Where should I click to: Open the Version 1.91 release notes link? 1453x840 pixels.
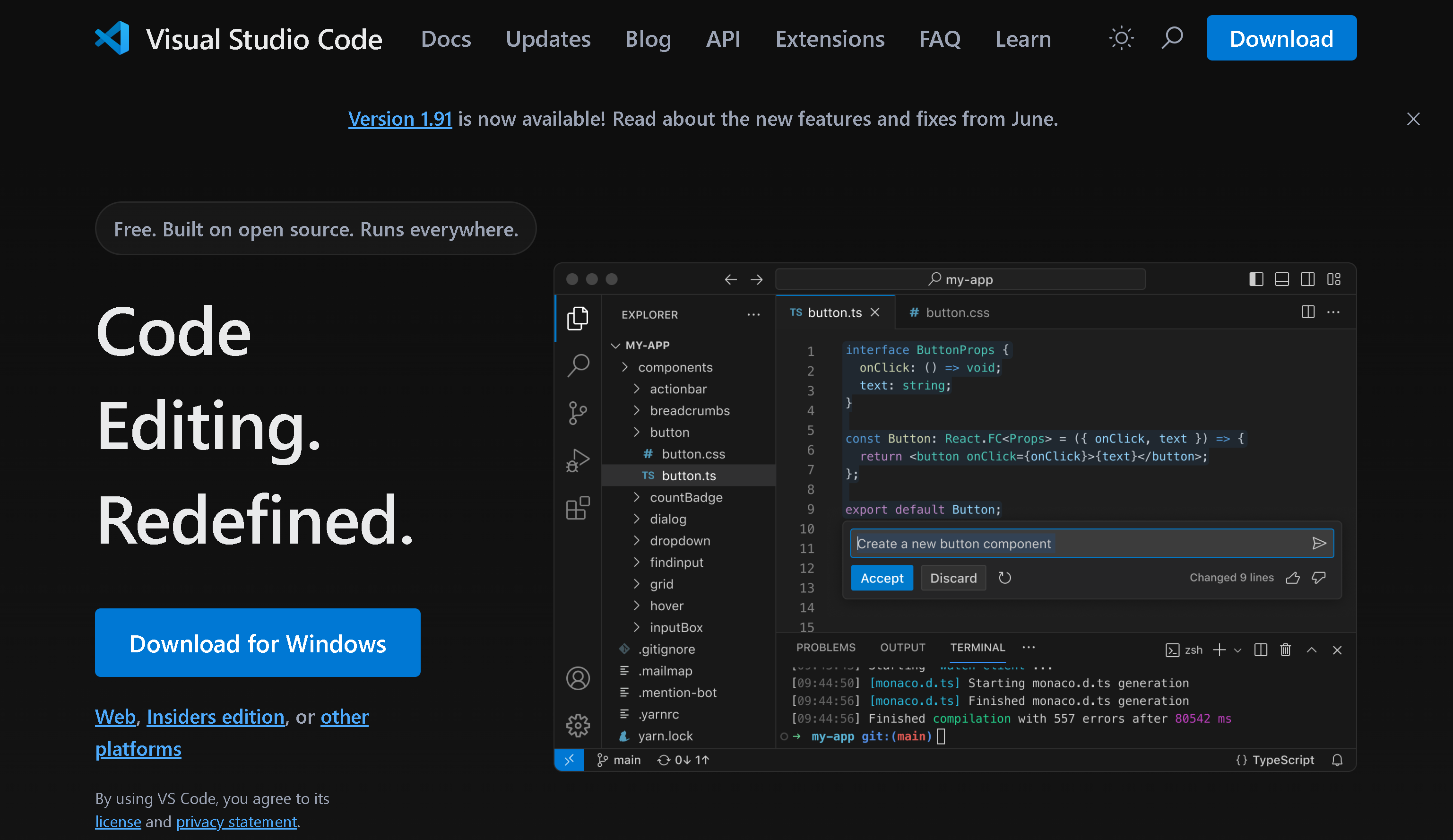400,119
